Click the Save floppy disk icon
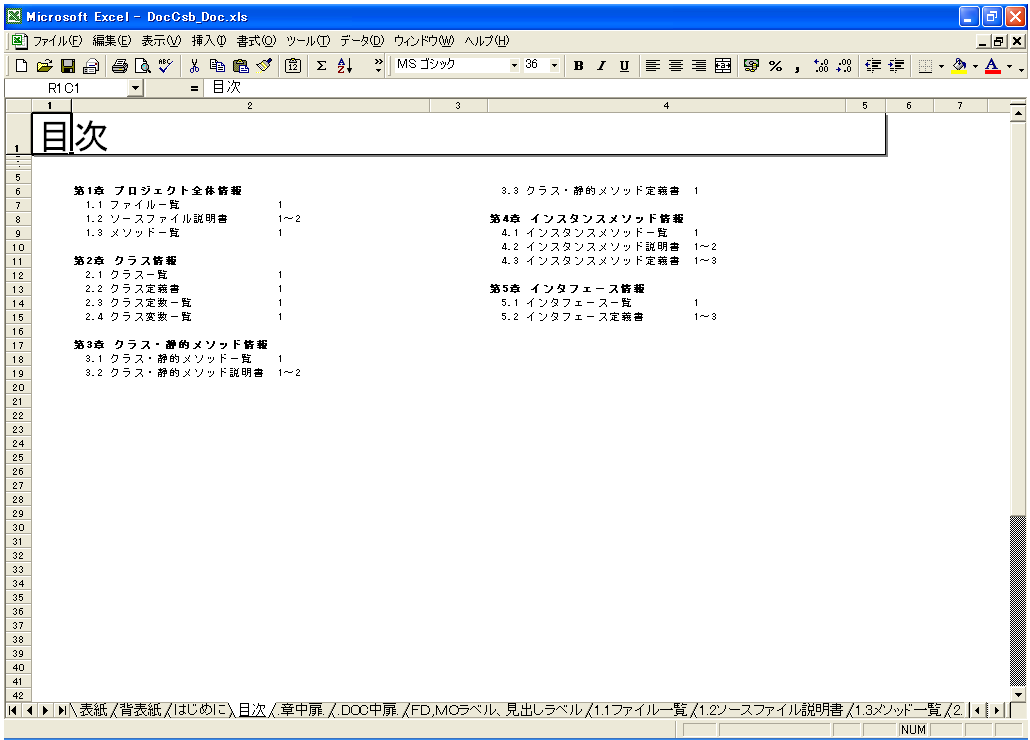 [68, 66]
